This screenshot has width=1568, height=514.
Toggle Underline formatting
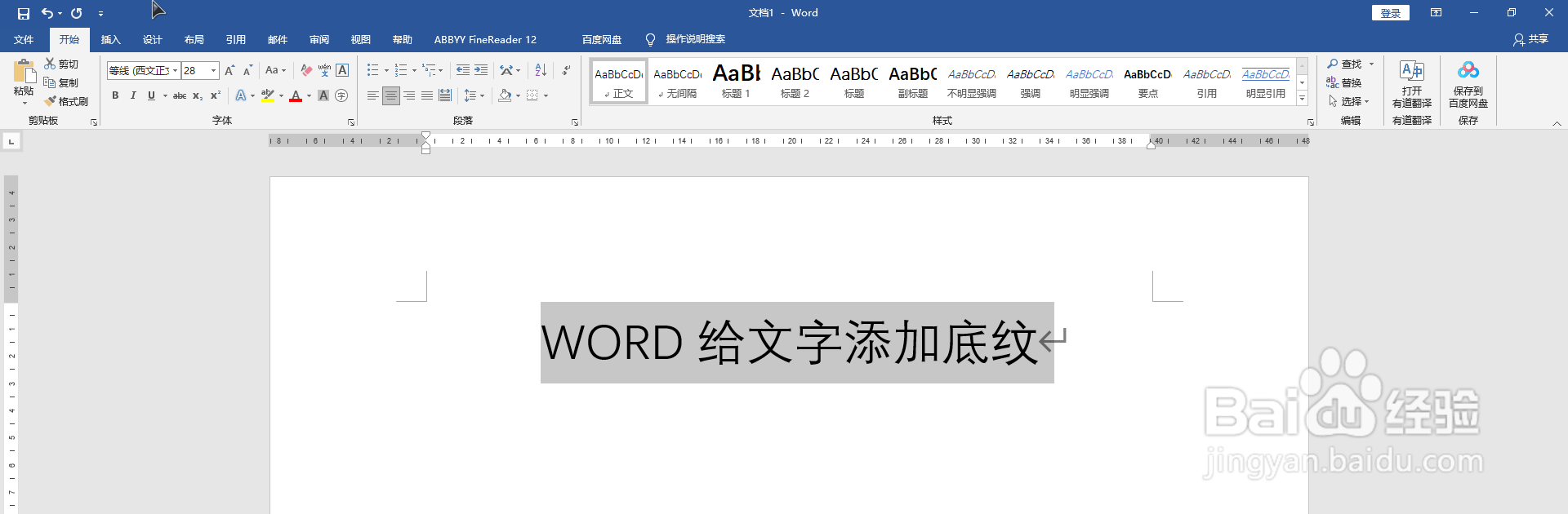click(x=151, y=95)
